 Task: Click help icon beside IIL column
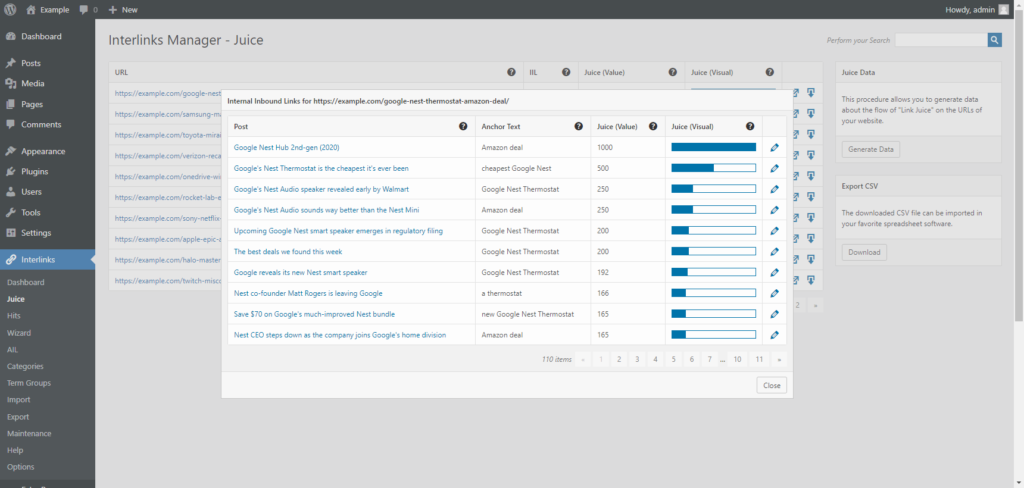pyautogui.click(x=566, y=72)
